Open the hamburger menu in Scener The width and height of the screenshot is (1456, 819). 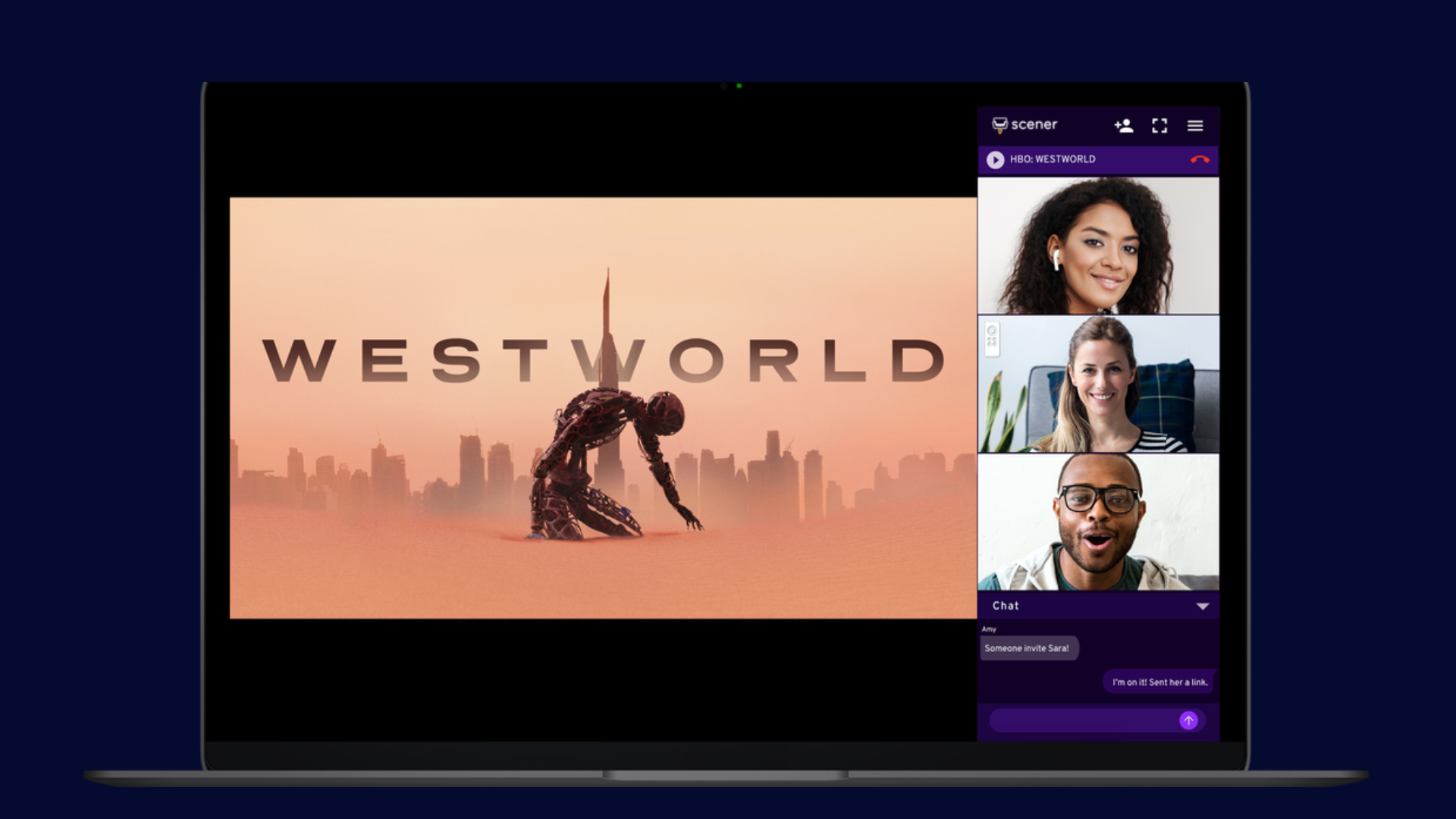[x=1195, y=126]
